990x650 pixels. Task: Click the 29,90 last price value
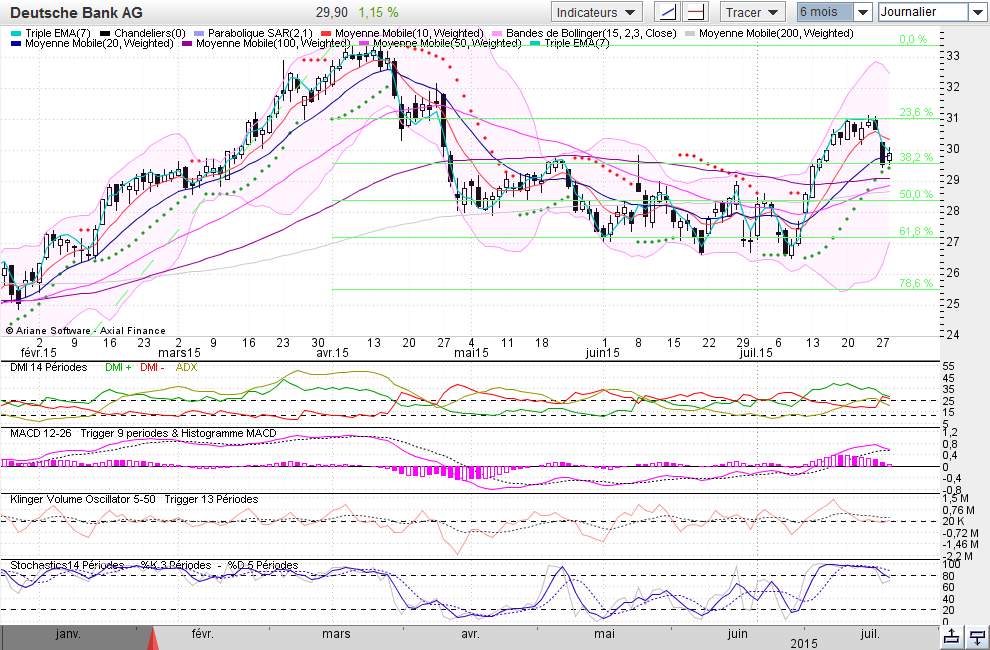(332, 13)
